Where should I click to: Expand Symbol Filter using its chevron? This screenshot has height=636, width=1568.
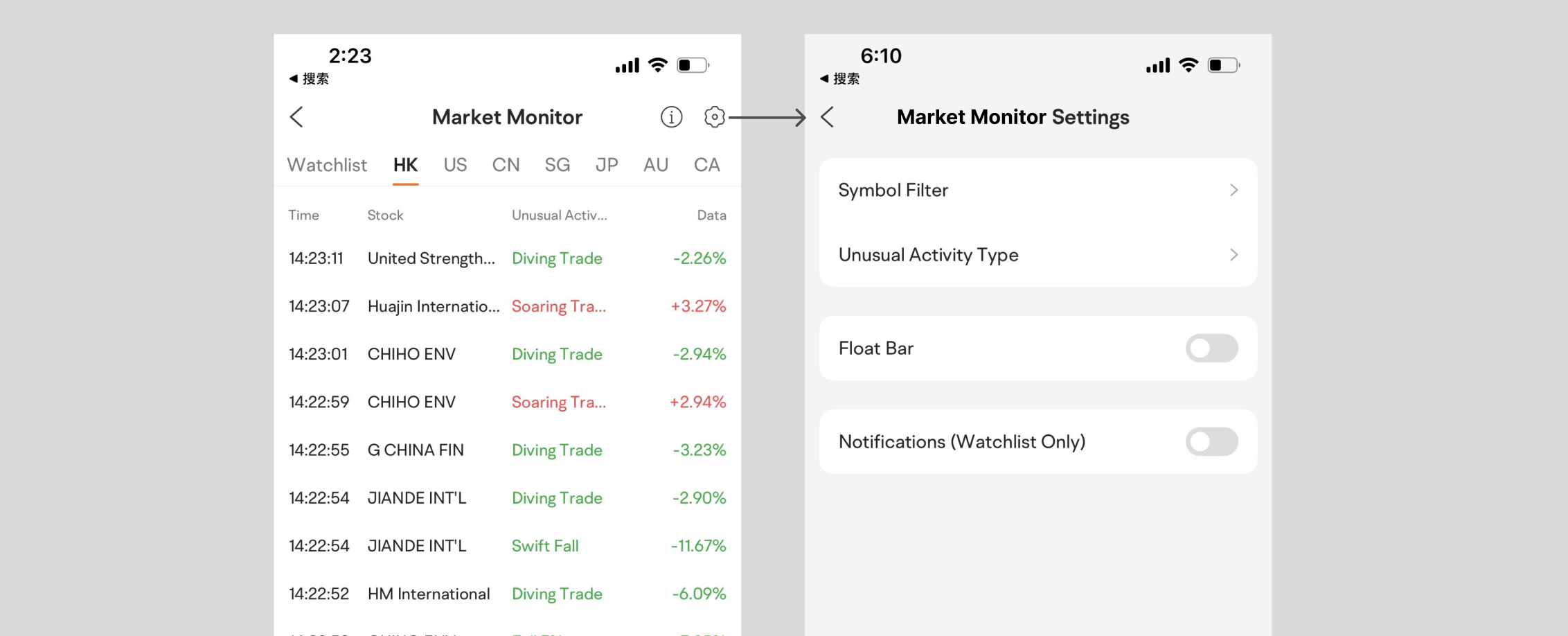1233,190
